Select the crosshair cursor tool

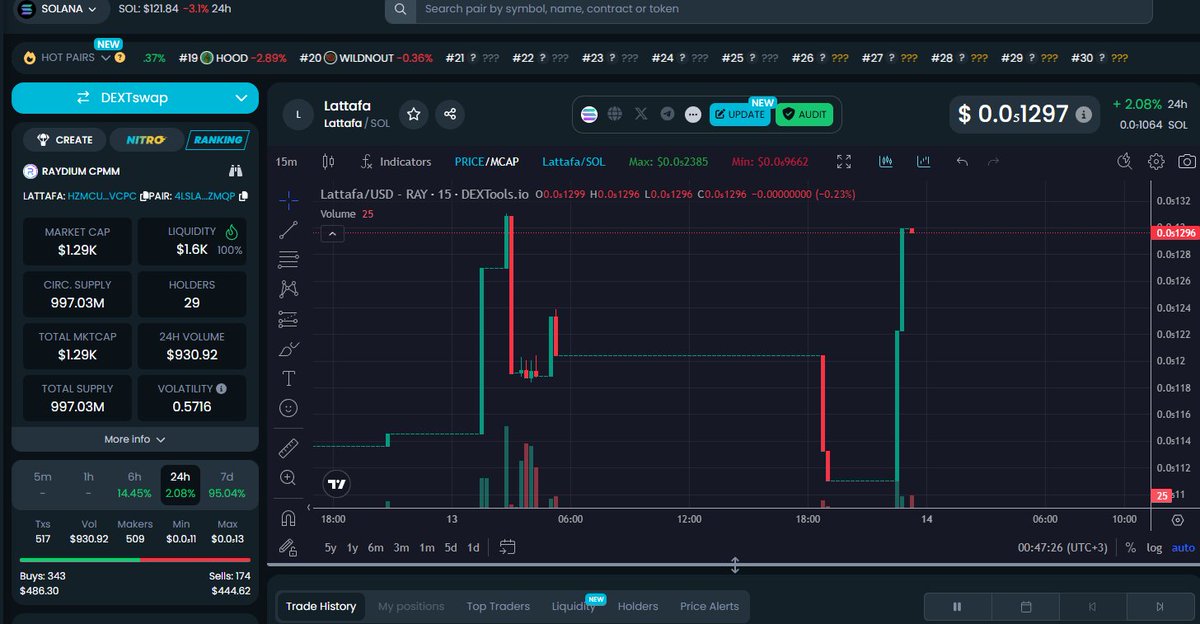[288, 199]
